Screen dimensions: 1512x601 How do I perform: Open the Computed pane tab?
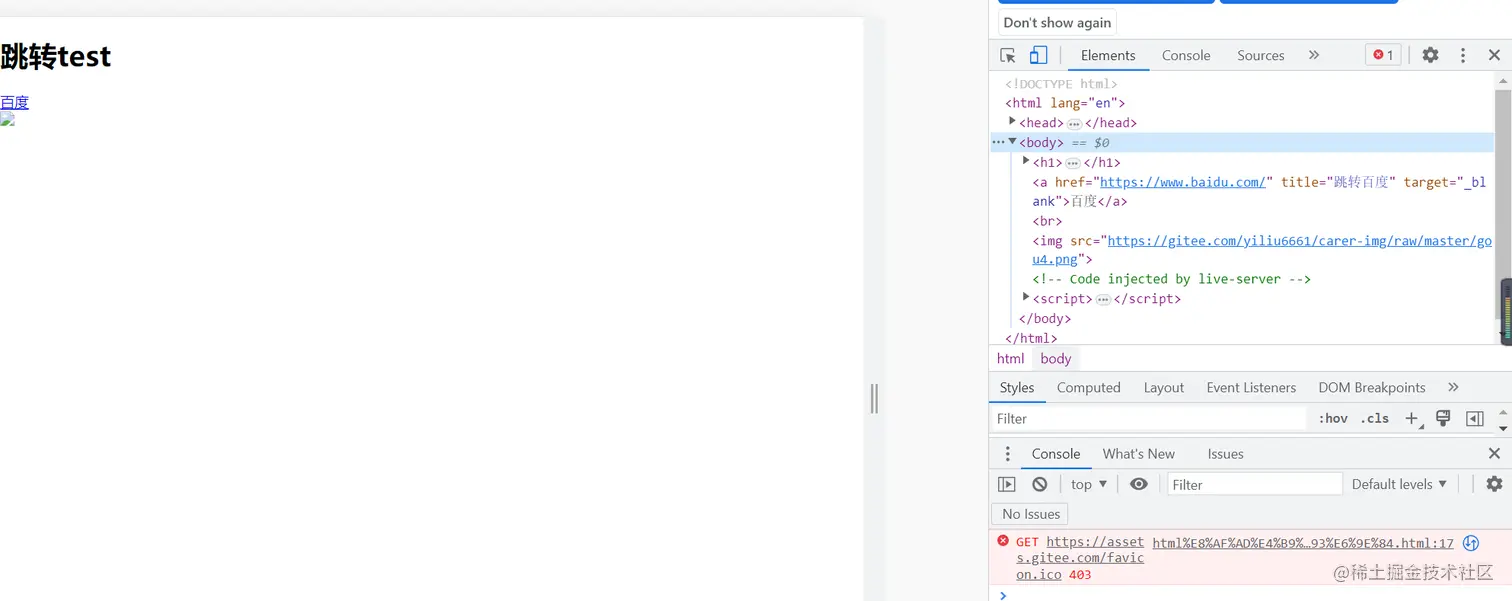tap(1088, 387)
